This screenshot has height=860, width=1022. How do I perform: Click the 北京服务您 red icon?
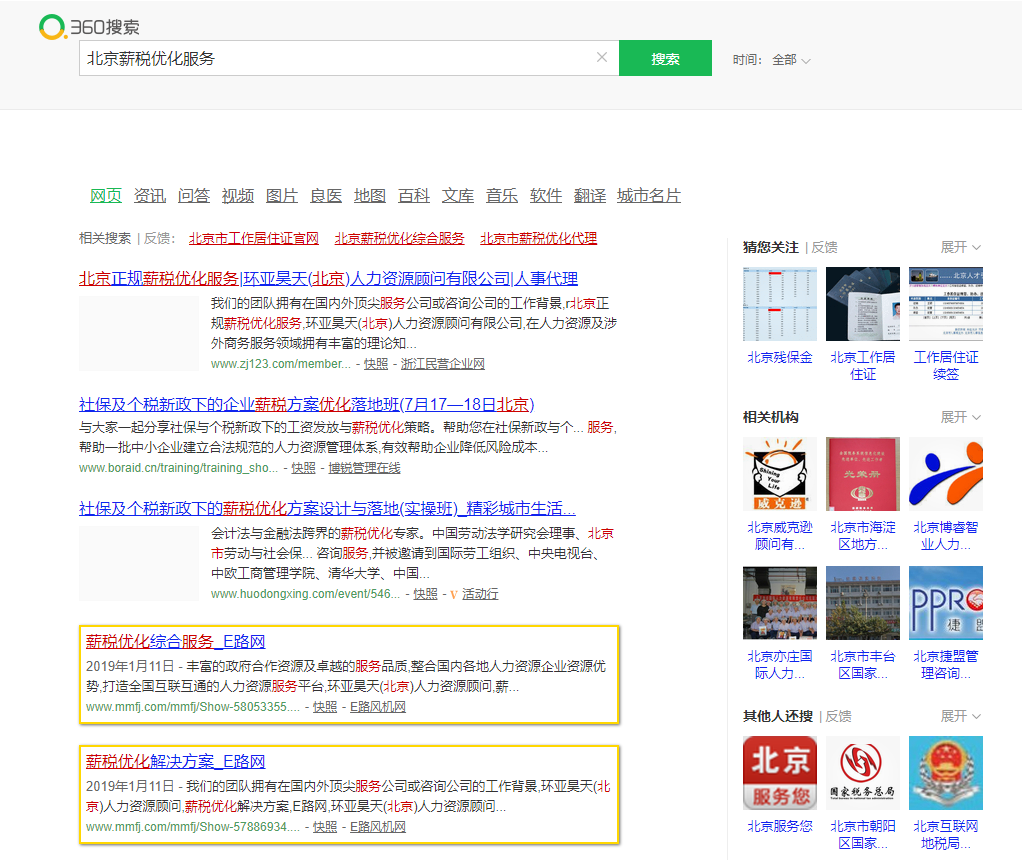tap(780, 773)
